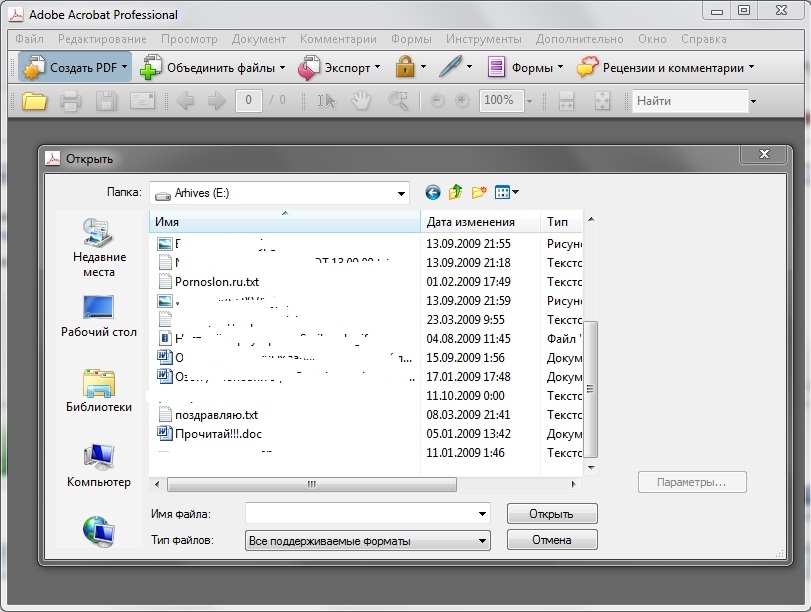Click Недавние места in places sidebar
Screen dimensions: 811x612
pyautogui.click(x=99, y=247)
